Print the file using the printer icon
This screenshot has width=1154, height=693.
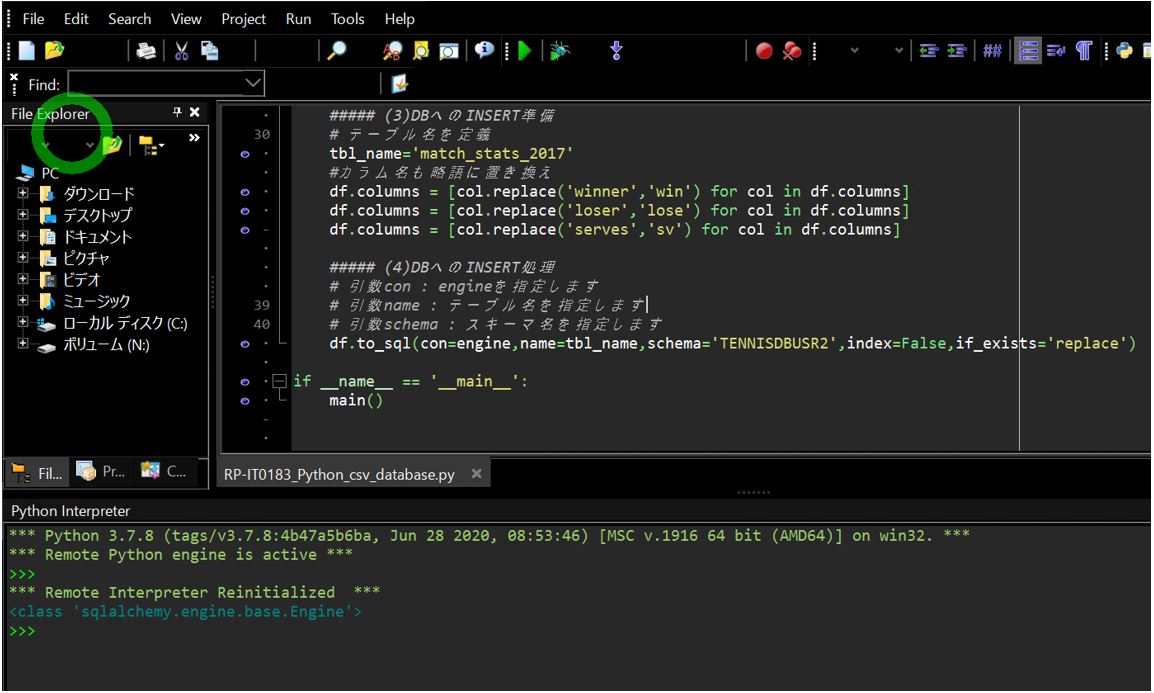tap(146, 50)
